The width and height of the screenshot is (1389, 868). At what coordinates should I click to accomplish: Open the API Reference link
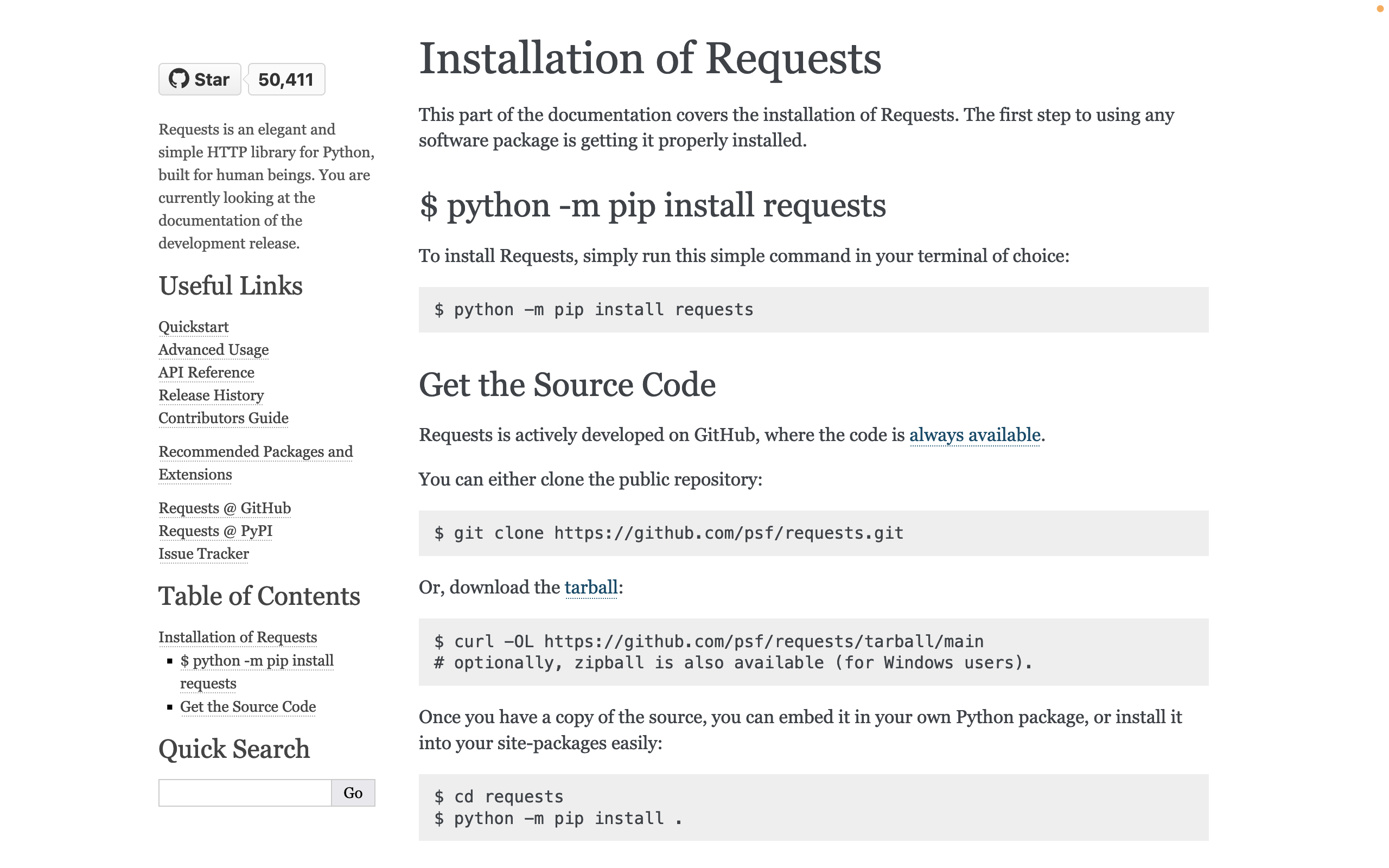tap(207, 373)
